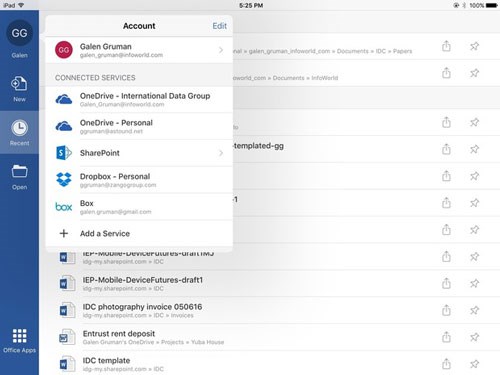The height and width of the screenshot is (375, 500).
Task: Share the Documents InfoWorld path file
Action: coord(446,73)
